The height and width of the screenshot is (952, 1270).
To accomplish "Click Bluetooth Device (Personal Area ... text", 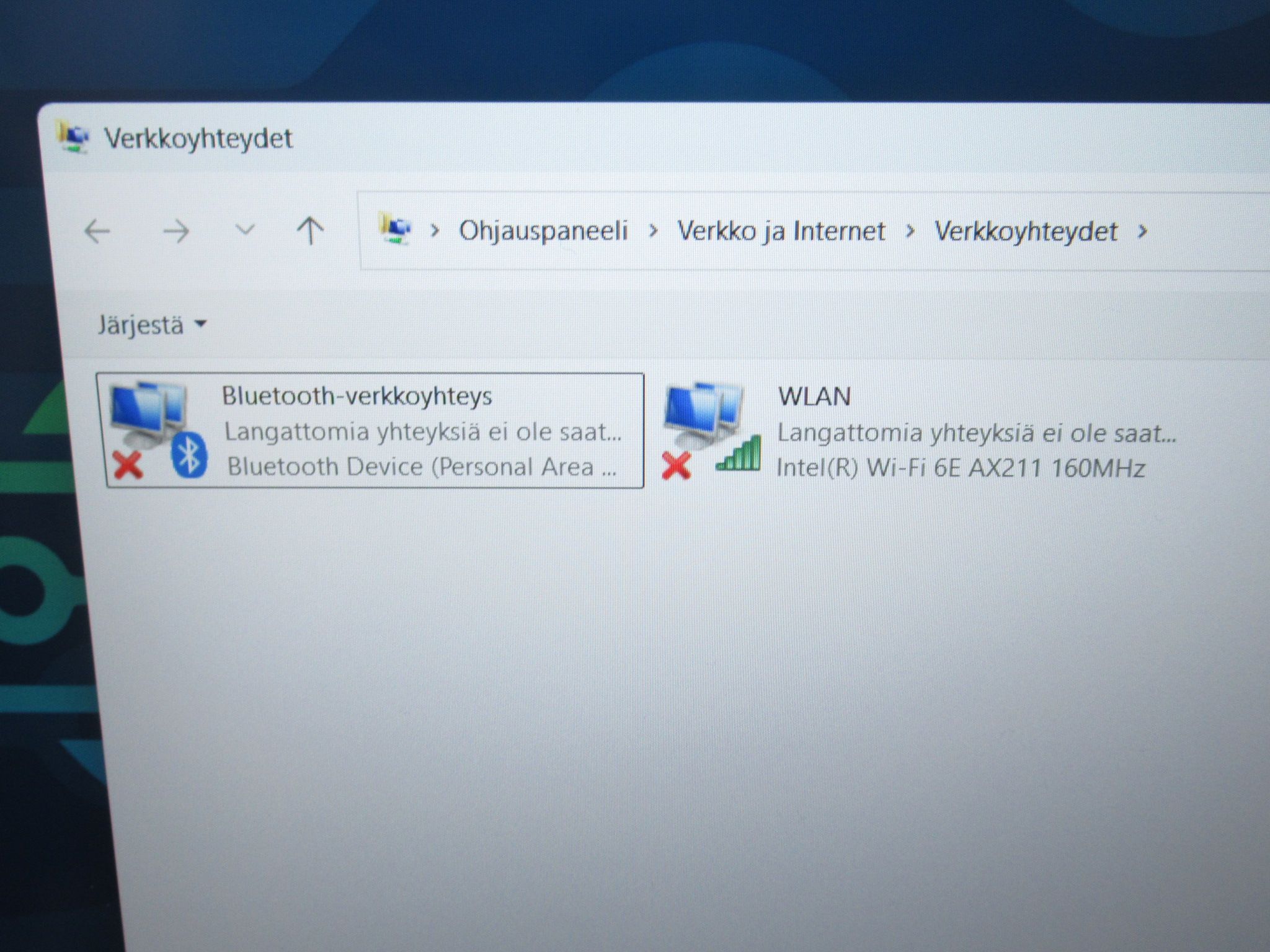I will 422,467.
